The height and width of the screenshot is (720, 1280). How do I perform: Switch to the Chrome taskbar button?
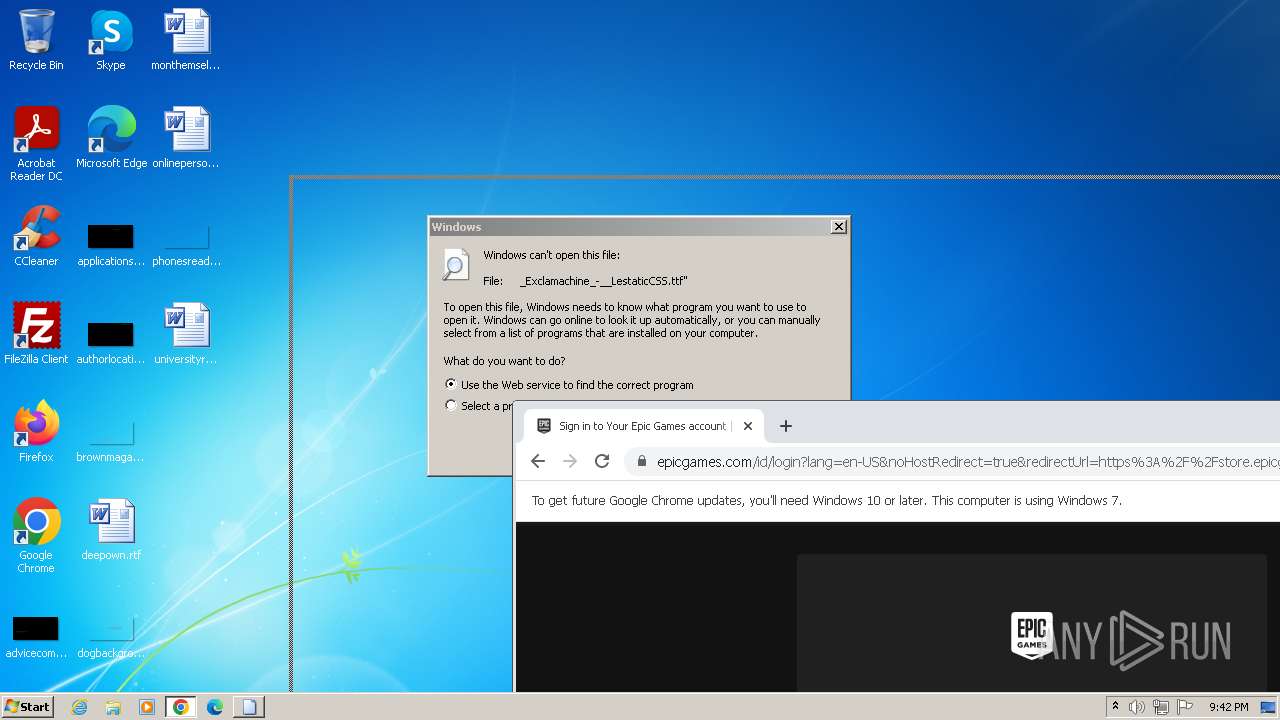[x=181, y=707]
